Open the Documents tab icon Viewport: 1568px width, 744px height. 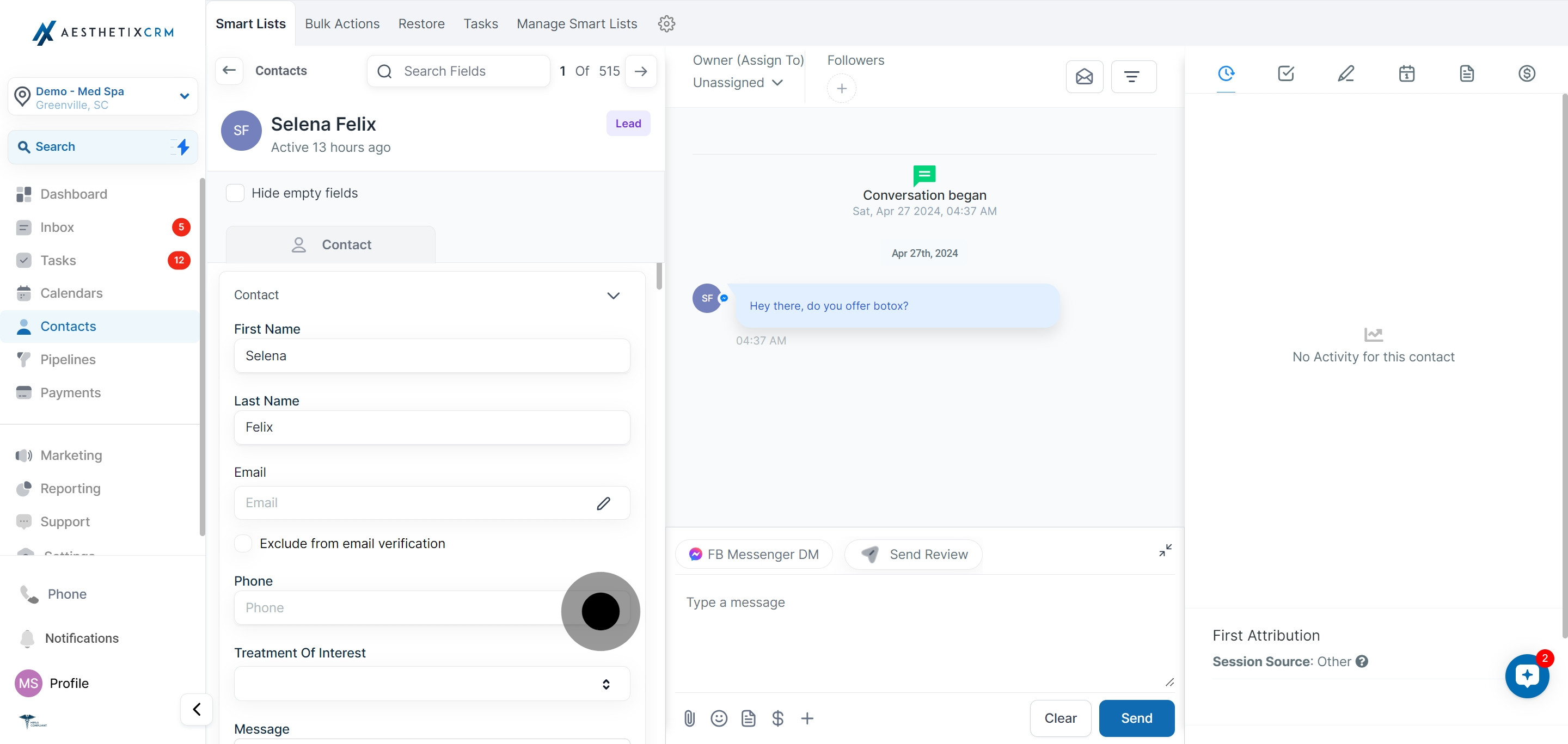coord(1466,73)
